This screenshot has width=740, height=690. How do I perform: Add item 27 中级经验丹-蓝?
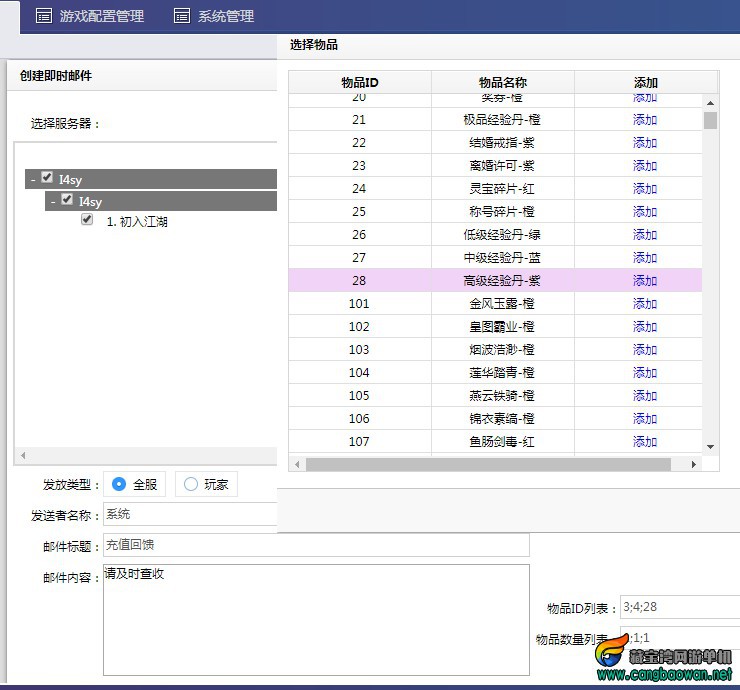coord(645,258)
